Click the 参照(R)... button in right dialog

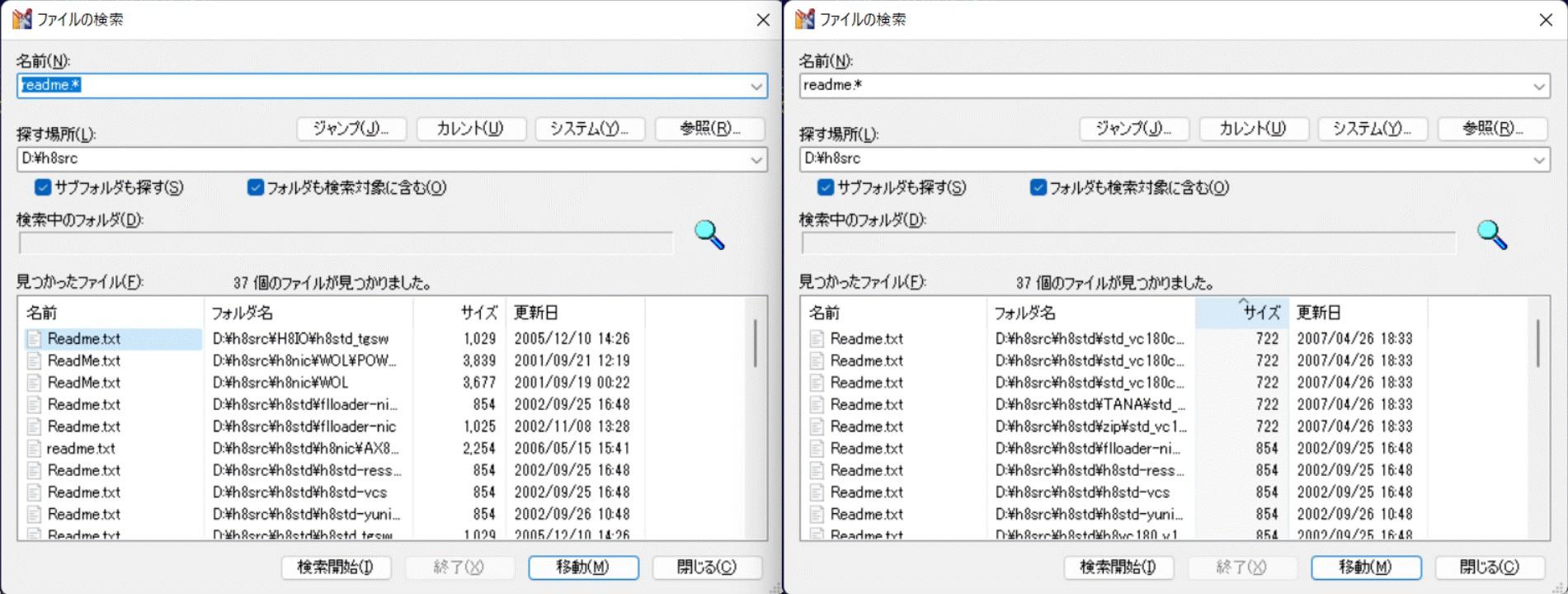coord(1492,129)
